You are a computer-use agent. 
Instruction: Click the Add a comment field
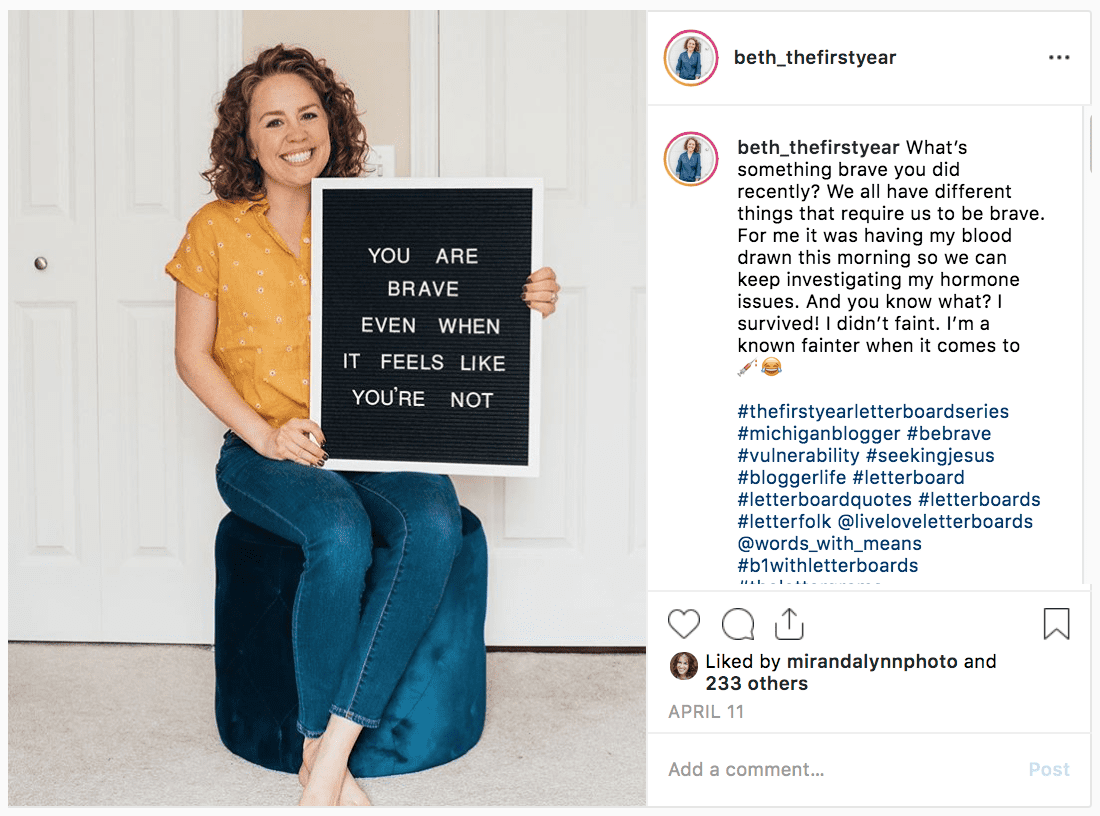(840, 770)
